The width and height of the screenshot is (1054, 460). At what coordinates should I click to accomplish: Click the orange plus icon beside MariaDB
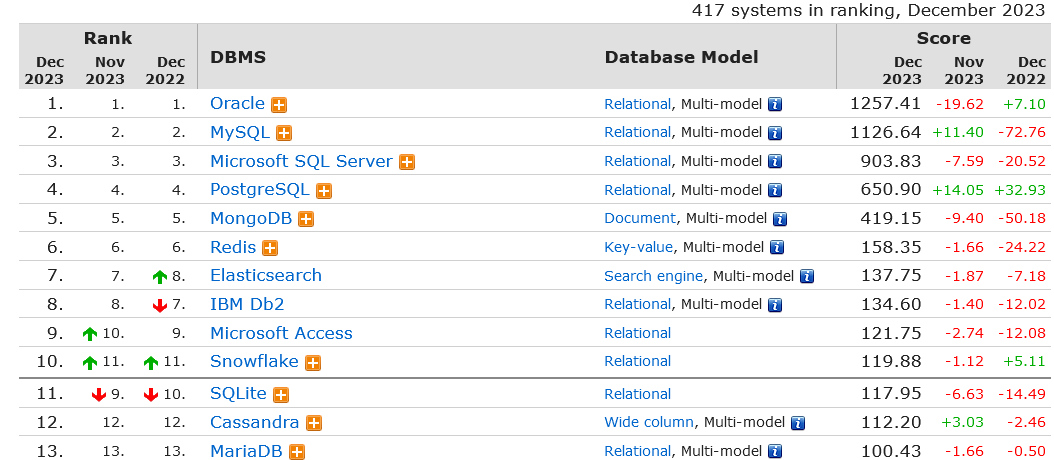[x=296, y=452]
